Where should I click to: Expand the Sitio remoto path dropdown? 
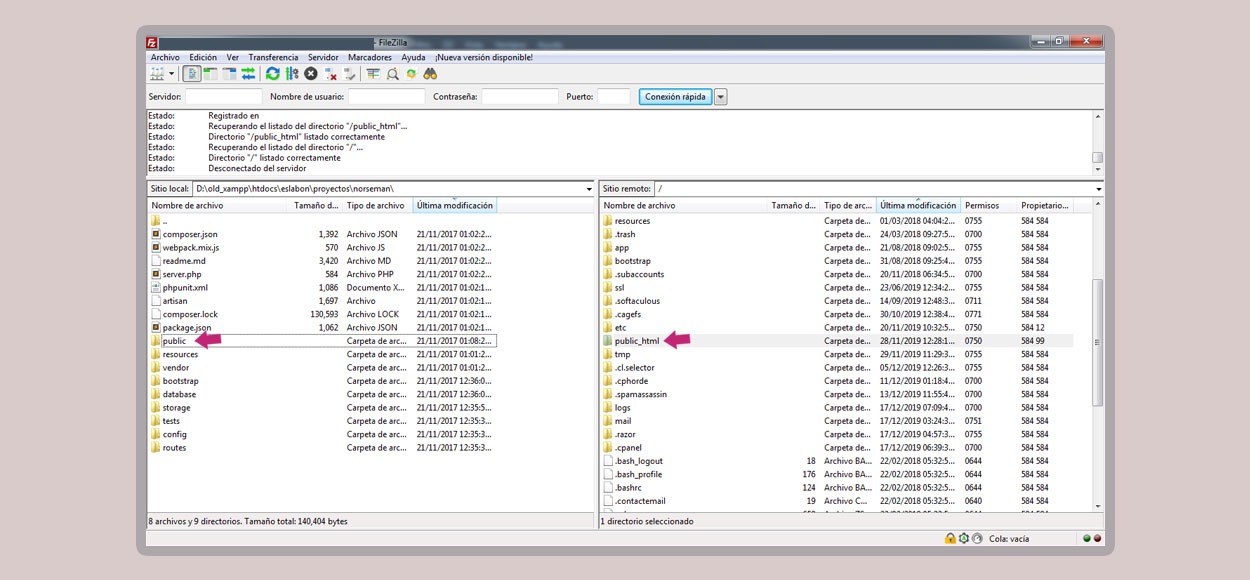click(x=1098, y=189)
